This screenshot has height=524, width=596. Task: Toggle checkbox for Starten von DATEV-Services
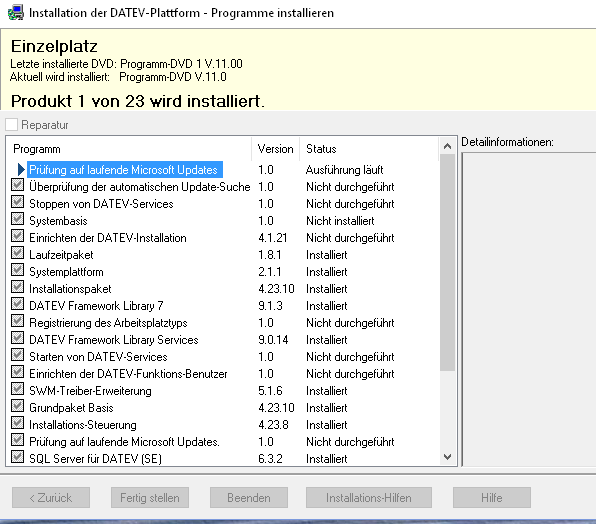click(17, 355)
